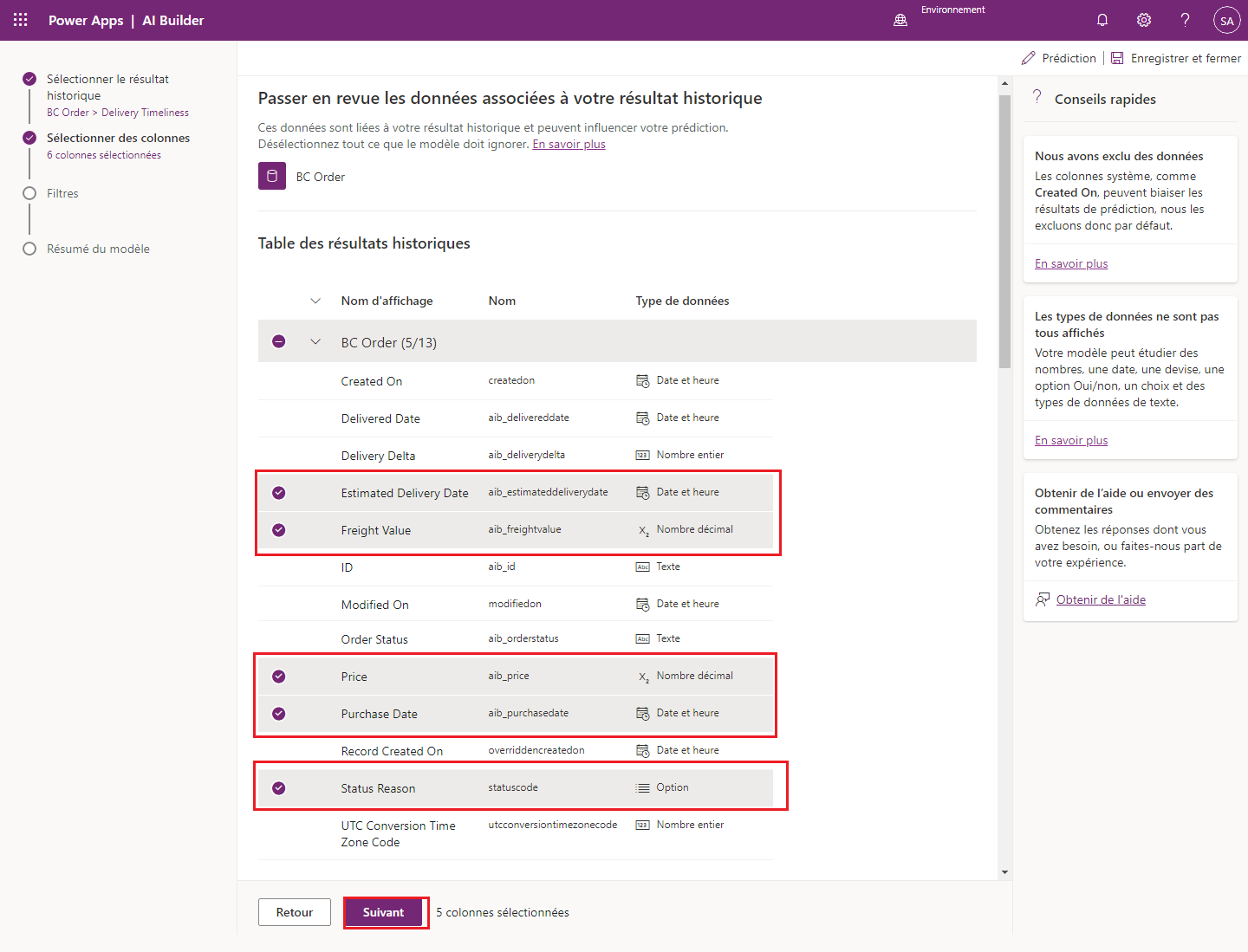This screenshot has height=952, width=1248.
Task: Open En savoir plus about excluded data
Action: point(1071,263)
